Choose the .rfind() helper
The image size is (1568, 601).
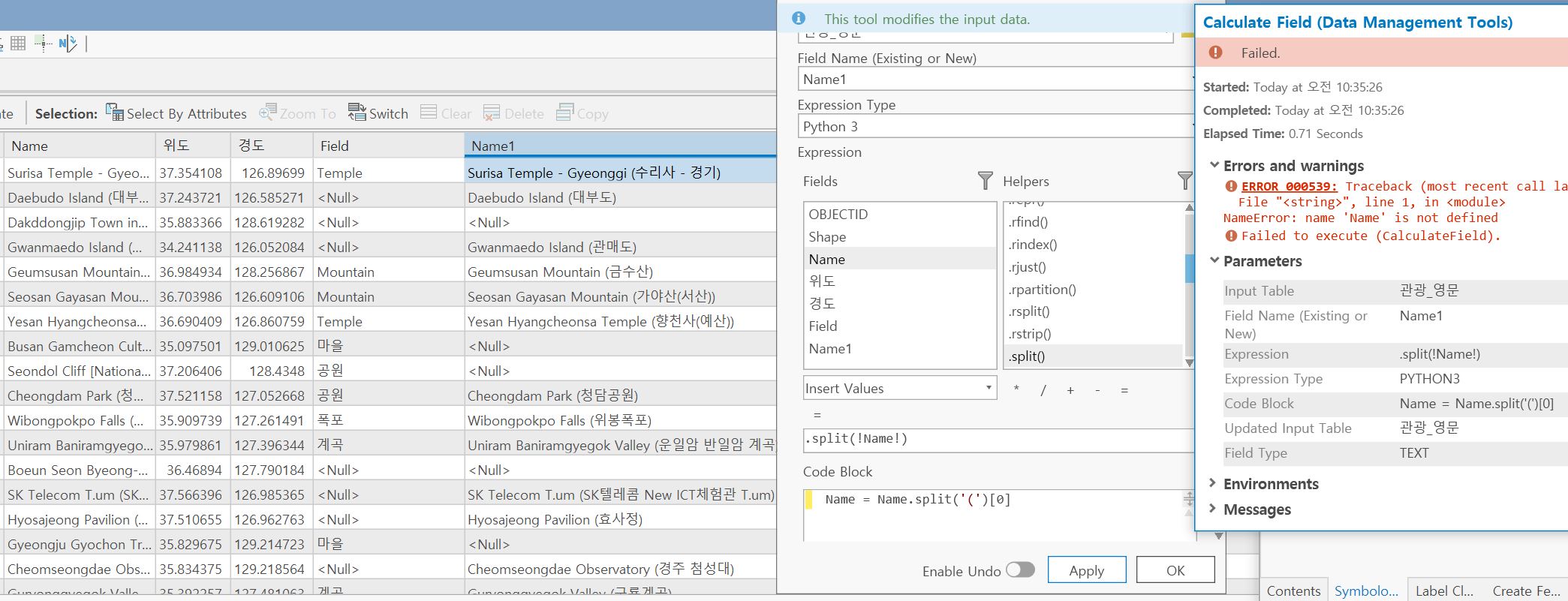point(1094,221)
